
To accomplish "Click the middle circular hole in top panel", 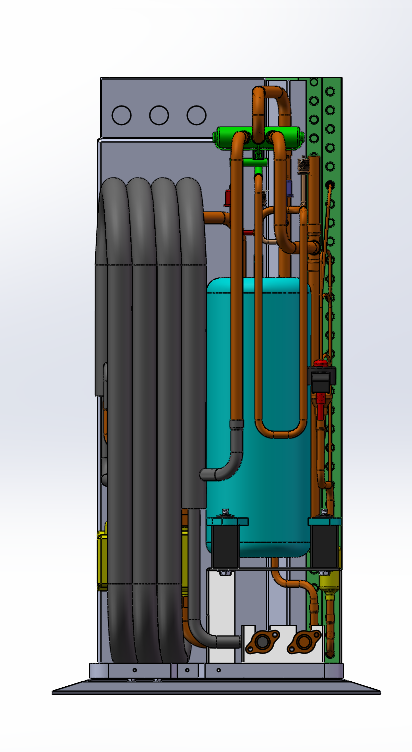I will point(159,115).
